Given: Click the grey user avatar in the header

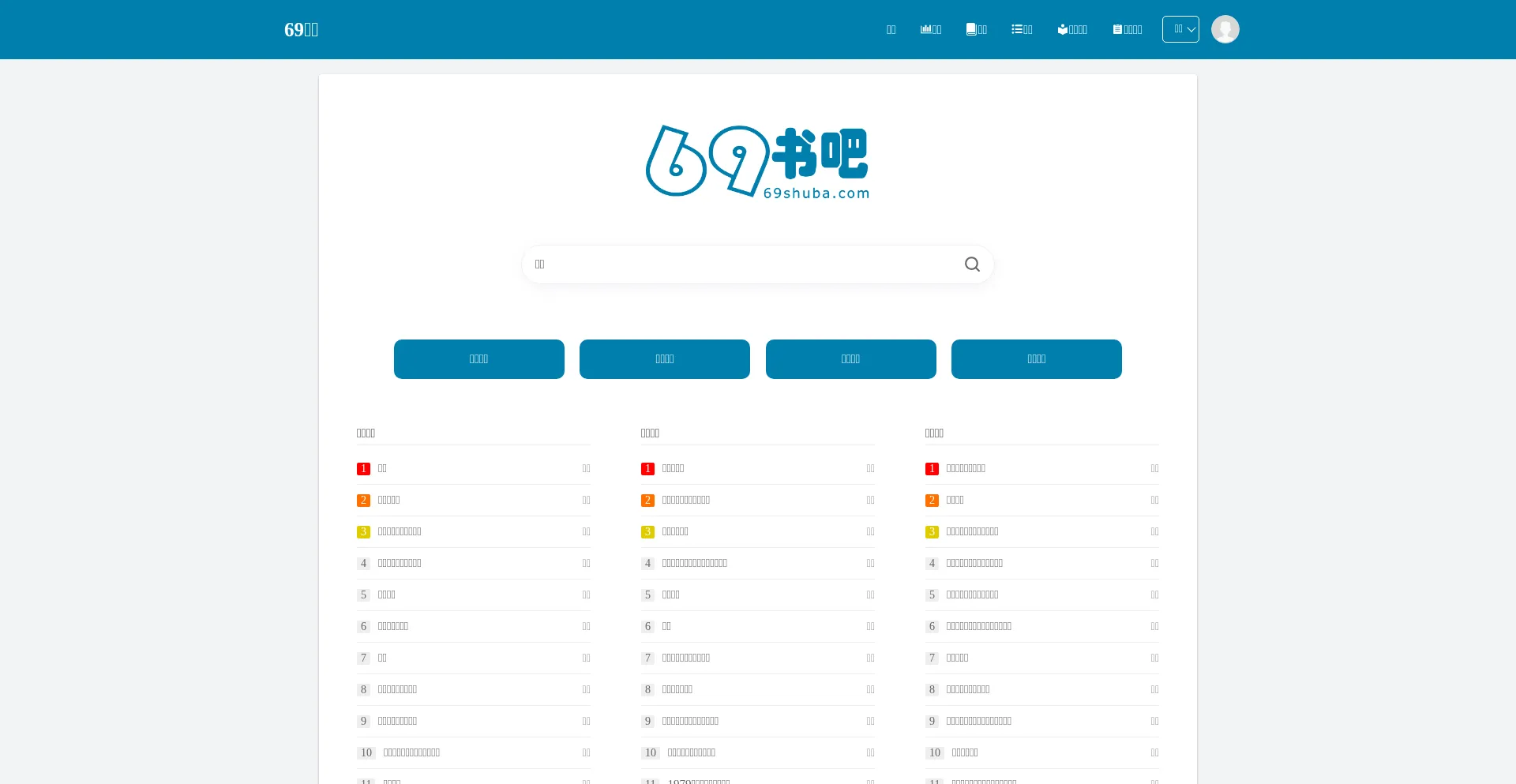Looking at the screenshot, I should [x=1225, y=29].
